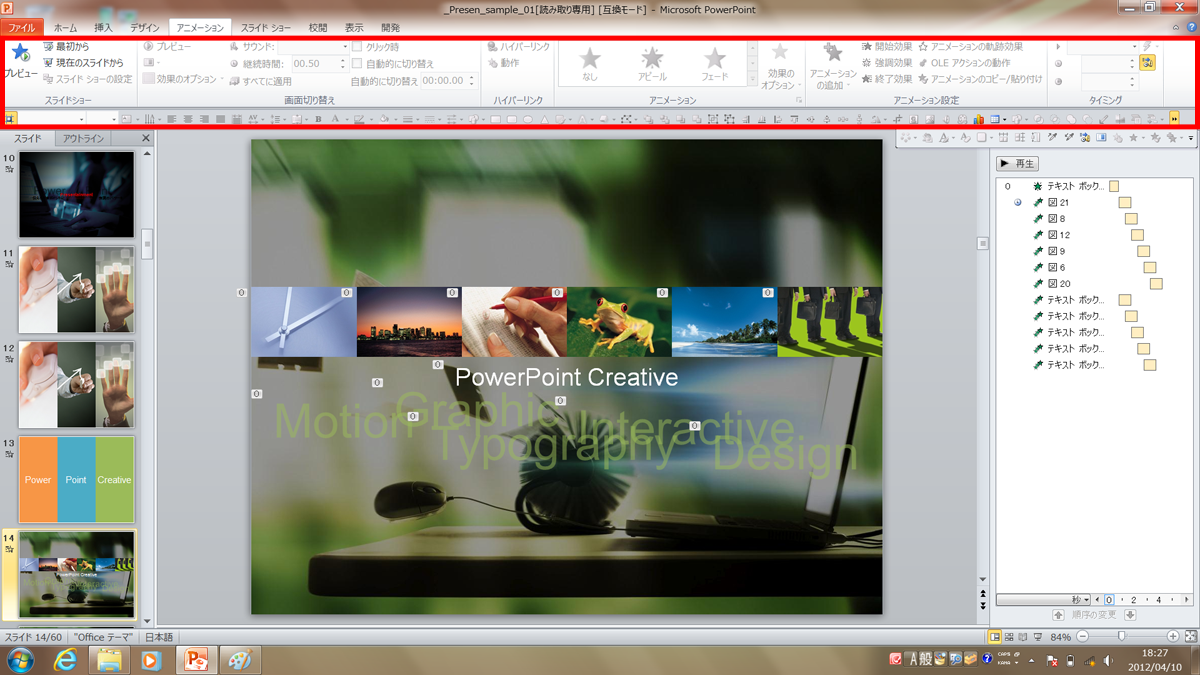Screen dimensions: 1200x675
Task: Switch to the ホーム tab
Action: click(65, 28)
